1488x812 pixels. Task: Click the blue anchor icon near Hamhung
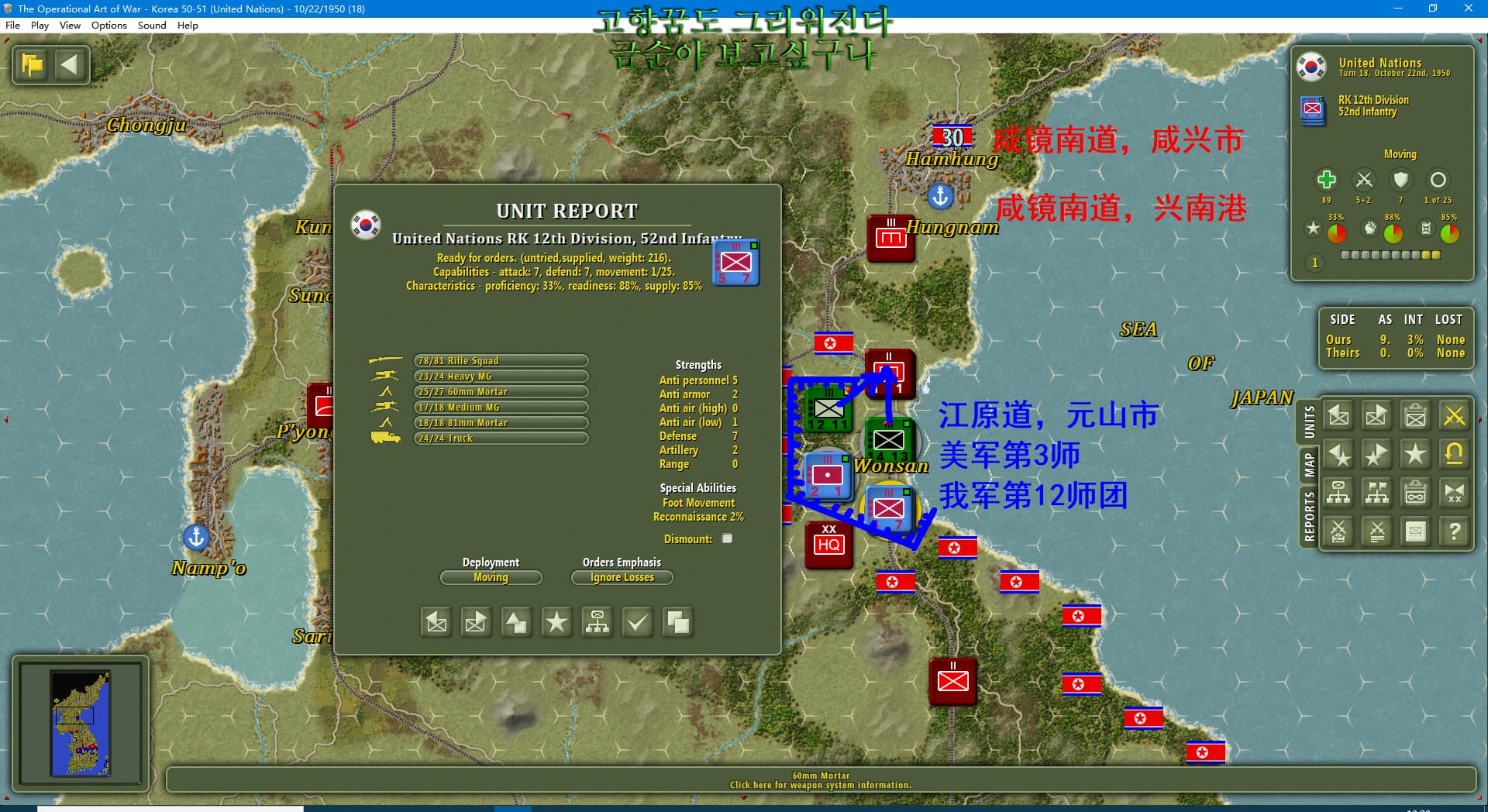pos(940,195)
